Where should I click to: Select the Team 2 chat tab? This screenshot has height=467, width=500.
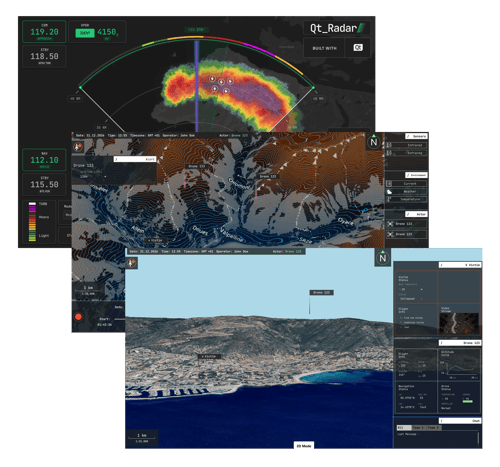pos(434,427)
